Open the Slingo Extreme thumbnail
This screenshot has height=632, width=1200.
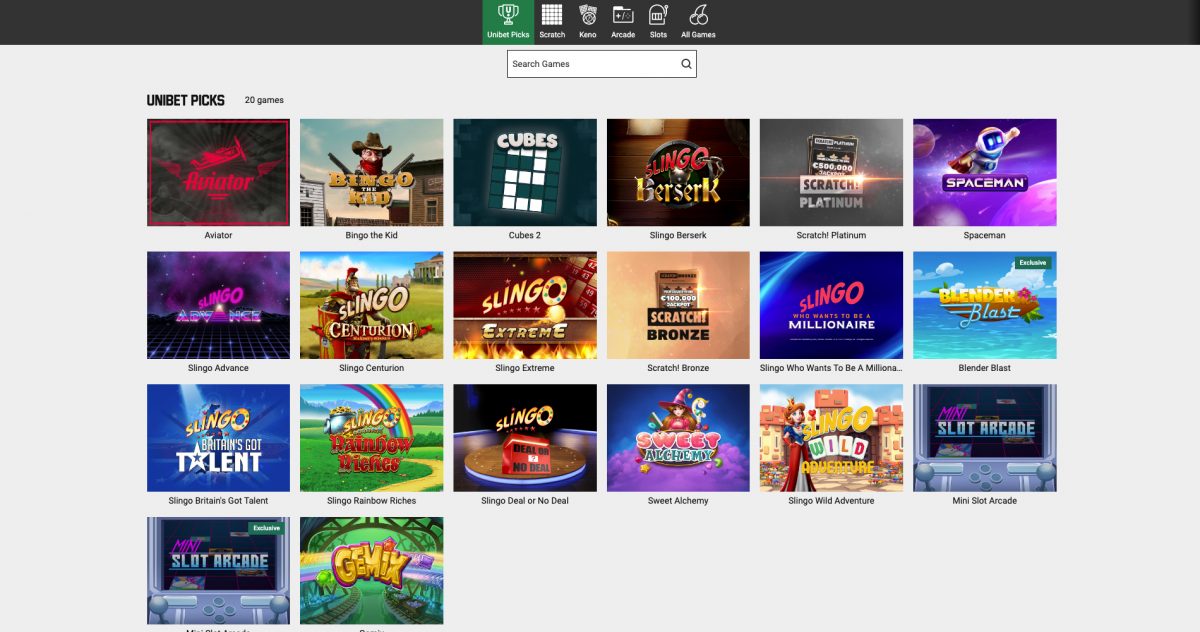[x=525, y=305]
